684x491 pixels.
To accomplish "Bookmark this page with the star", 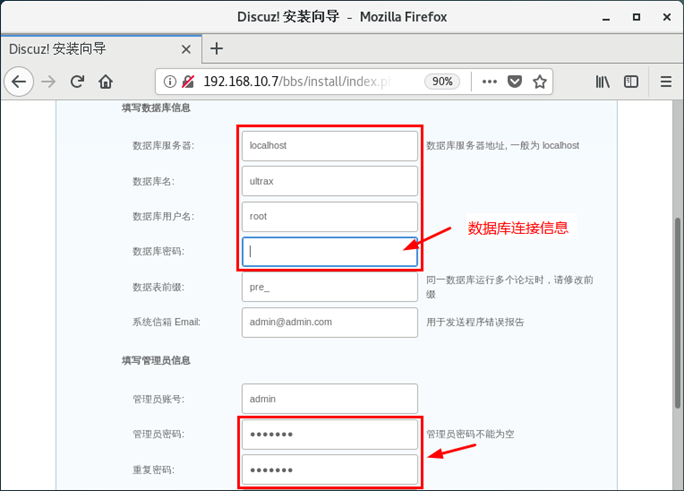I will click(540, 82).
